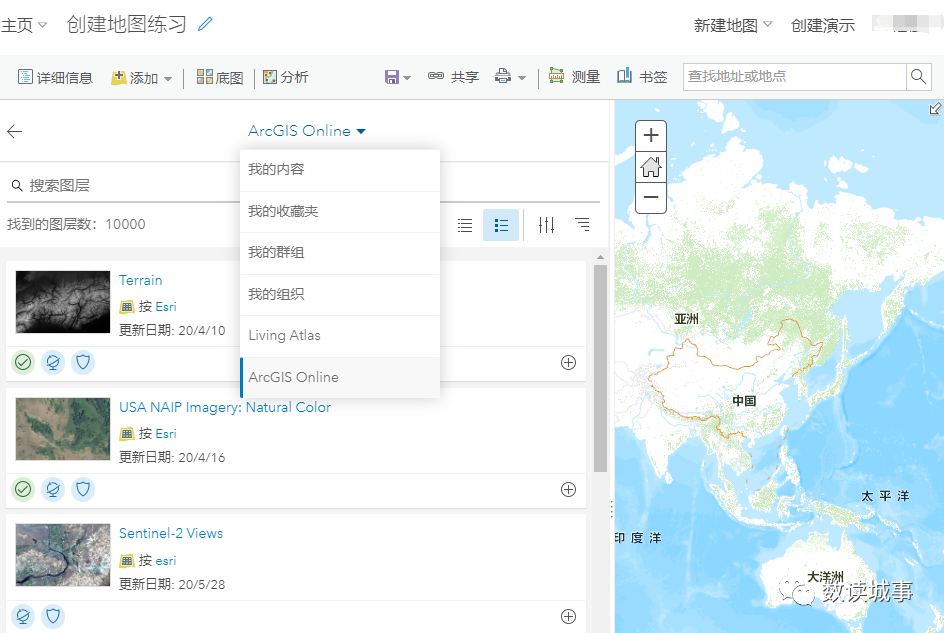The image size is (944, 633).
Task: Open the 测量 measure tool
Action: [x=574, y=76]
